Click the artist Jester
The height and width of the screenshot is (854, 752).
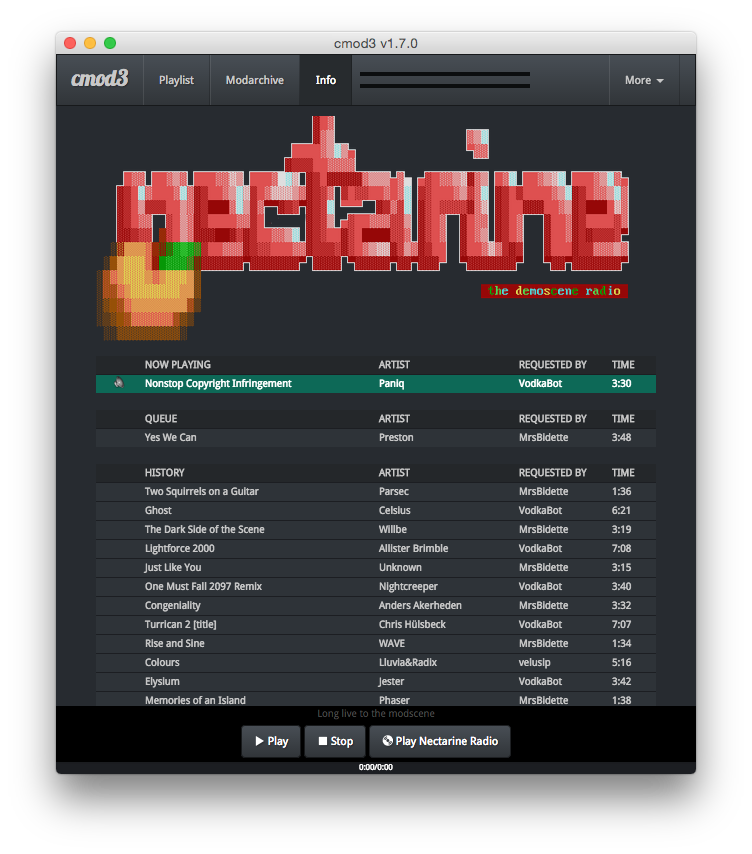click(x=392, y=682)
